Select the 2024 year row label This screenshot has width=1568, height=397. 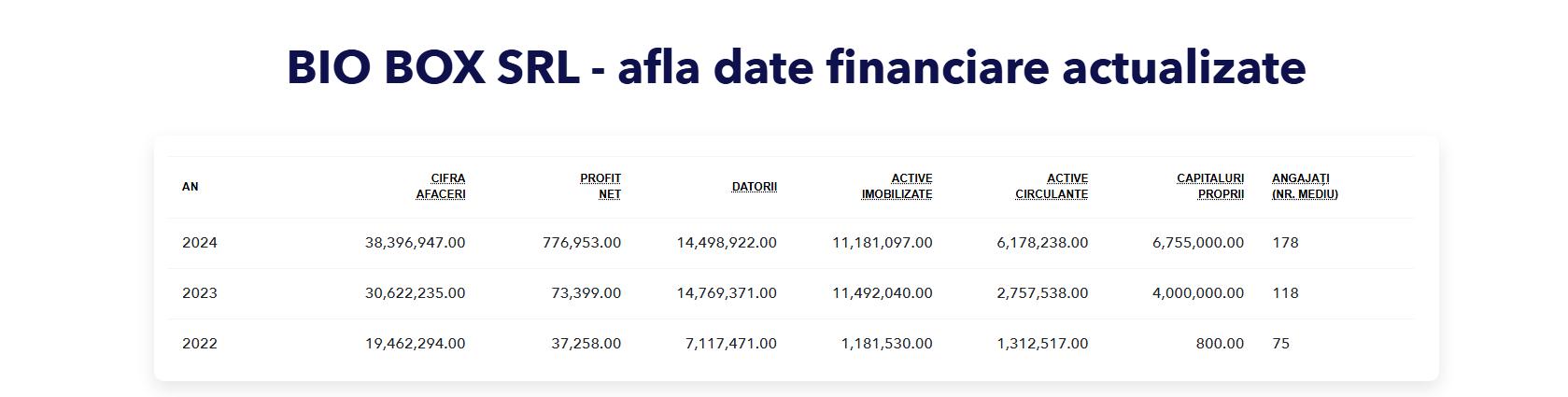200,243
